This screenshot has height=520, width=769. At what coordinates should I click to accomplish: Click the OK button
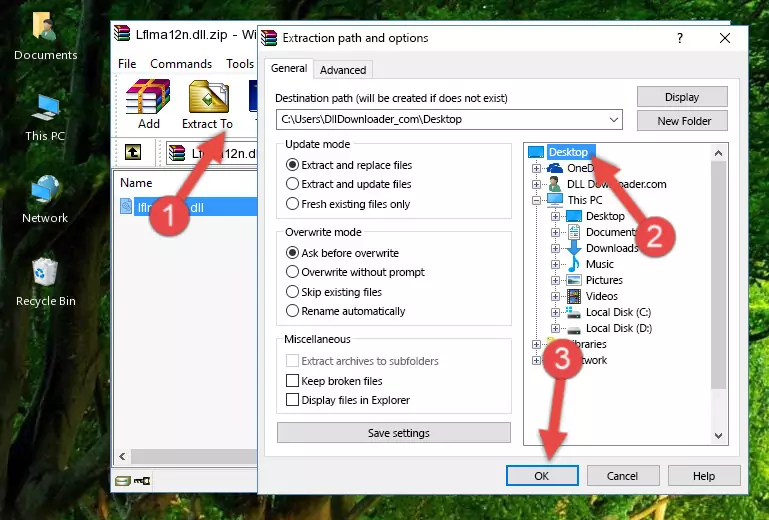(x=542, y=476)
